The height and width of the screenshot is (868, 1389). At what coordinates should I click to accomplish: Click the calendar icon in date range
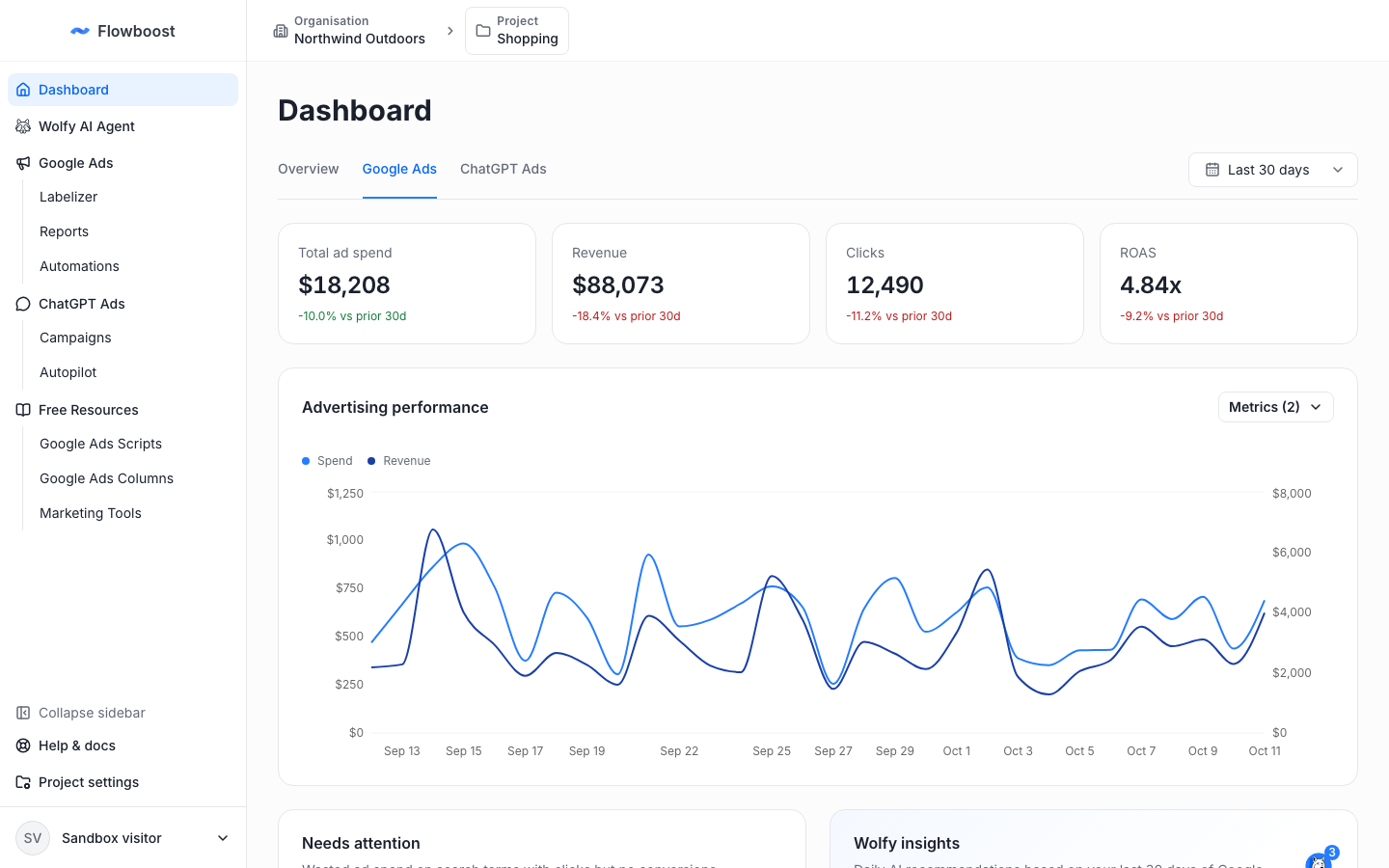click(x=1212, y=170)
